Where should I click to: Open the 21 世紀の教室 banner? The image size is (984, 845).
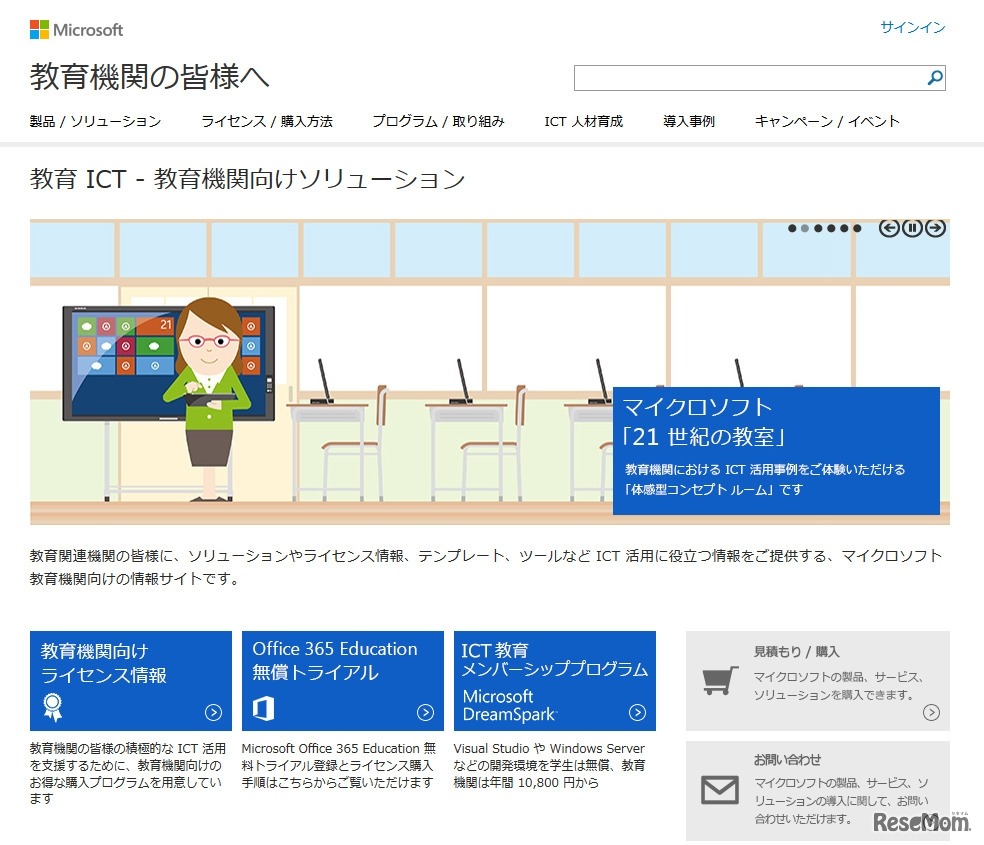(775, 450)
